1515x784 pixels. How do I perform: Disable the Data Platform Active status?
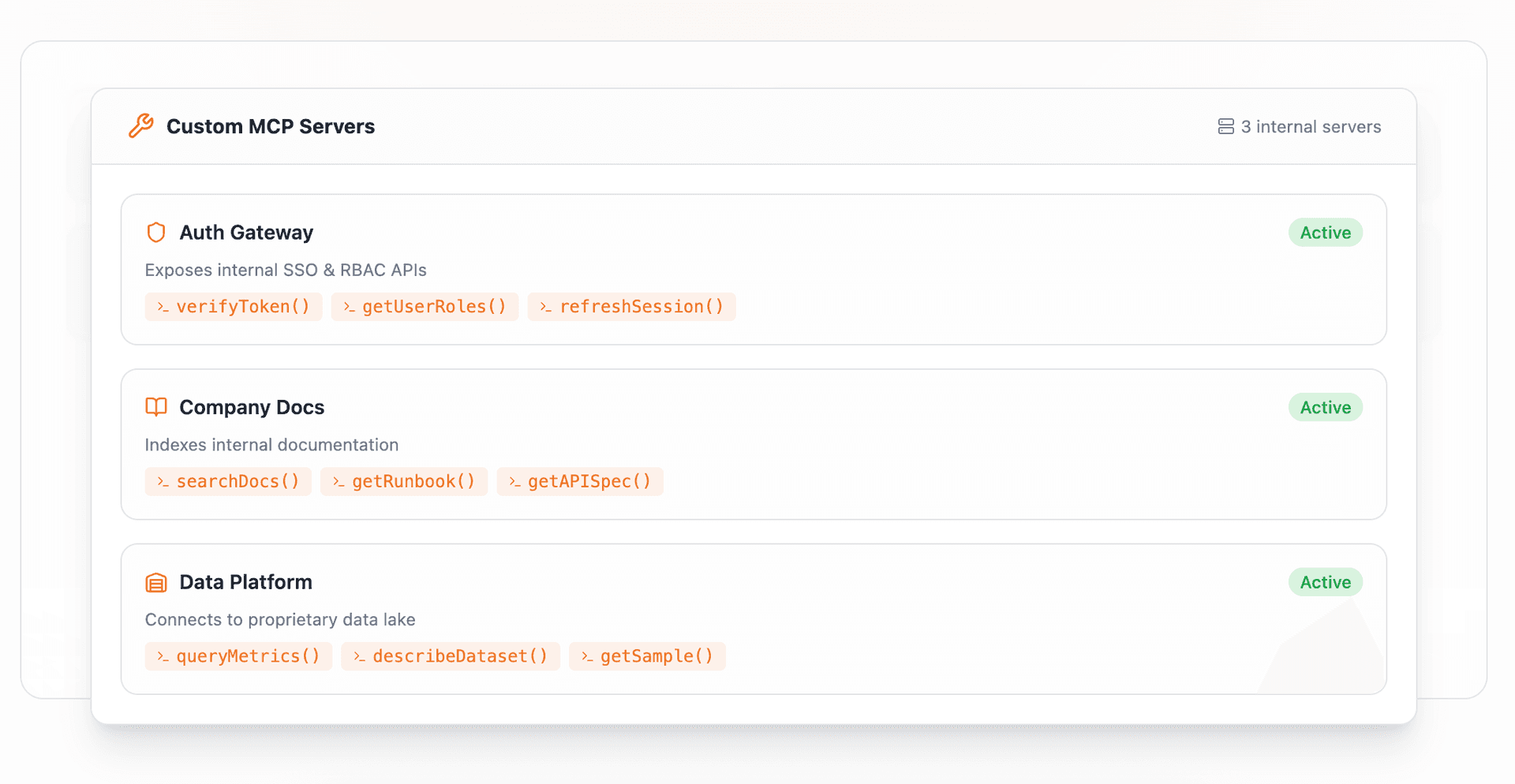tap(1325, 582)
